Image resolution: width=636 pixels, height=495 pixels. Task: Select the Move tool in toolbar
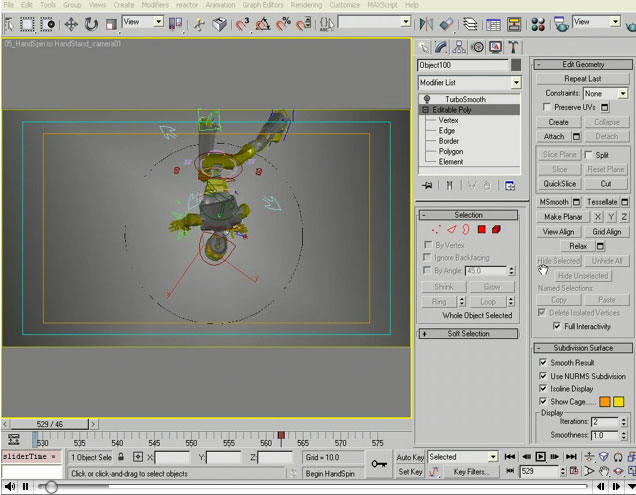click(72, 24)
